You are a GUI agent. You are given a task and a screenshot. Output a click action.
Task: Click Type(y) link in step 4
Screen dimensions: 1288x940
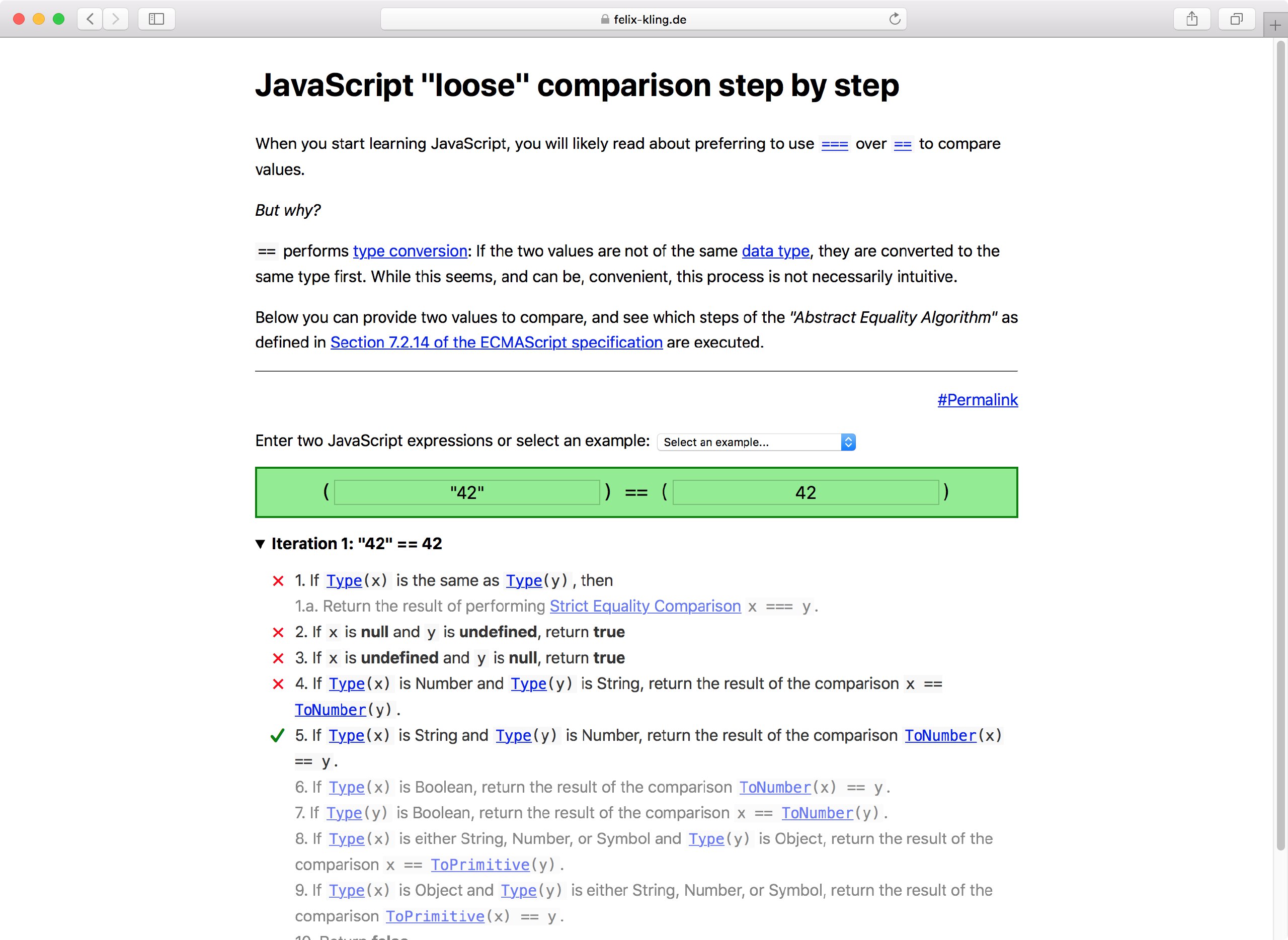point(528,683)
